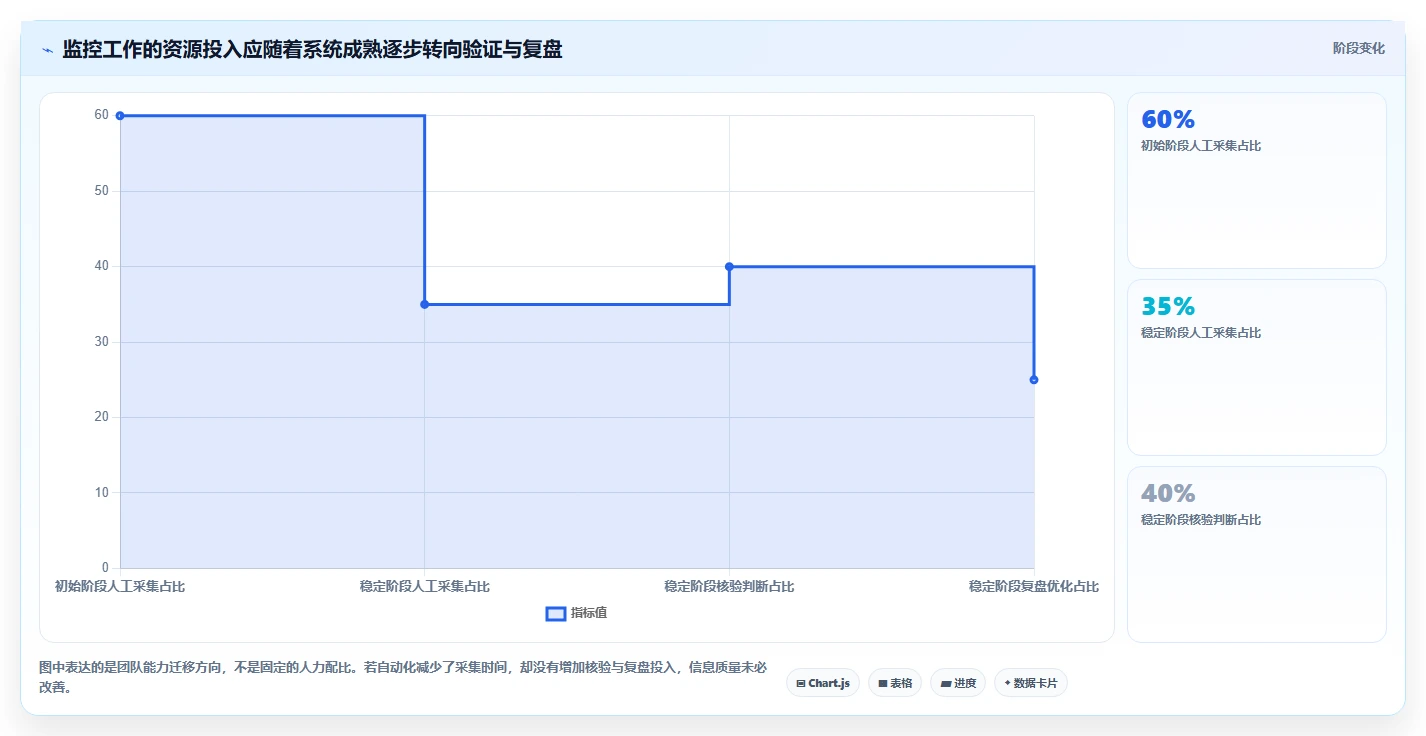This screenshot has width=1426, height=736.
Task: Click the data point at value 25
Action: (1034, 380)
